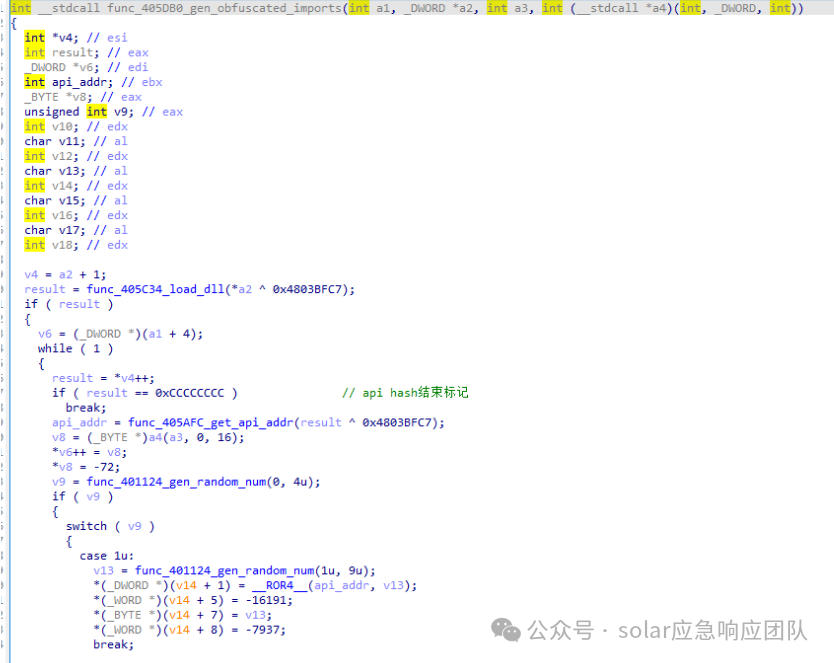Select the constant 0xCCCCCCCC

pyautogui.click(x=189, y=393)
